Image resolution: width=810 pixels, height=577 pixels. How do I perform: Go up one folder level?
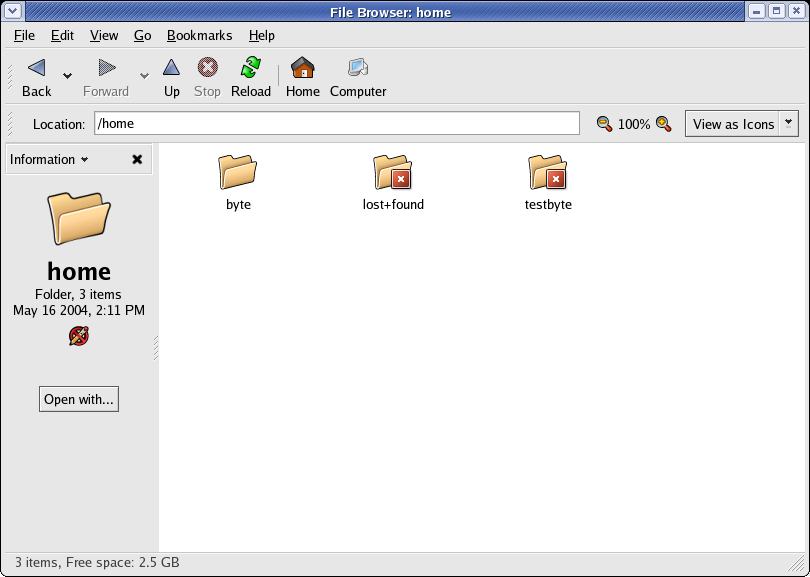coord(172,77)
